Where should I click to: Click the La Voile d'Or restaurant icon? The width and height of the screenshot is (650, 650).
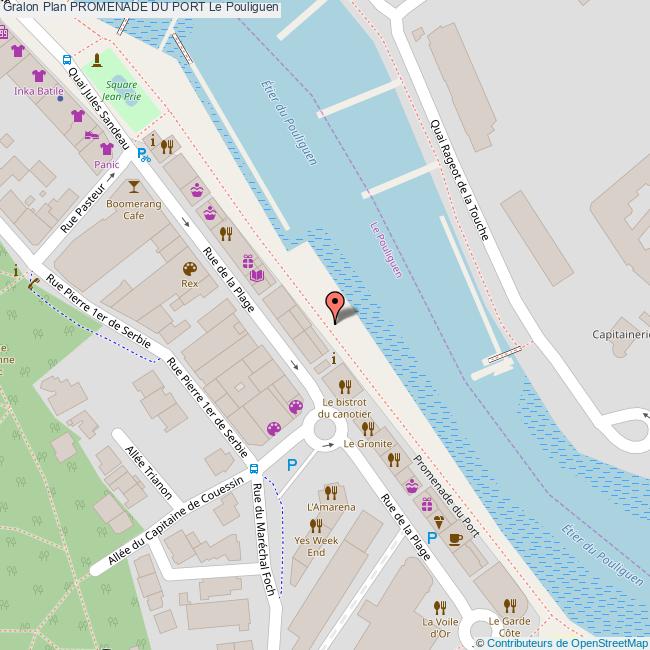[440, 608]
